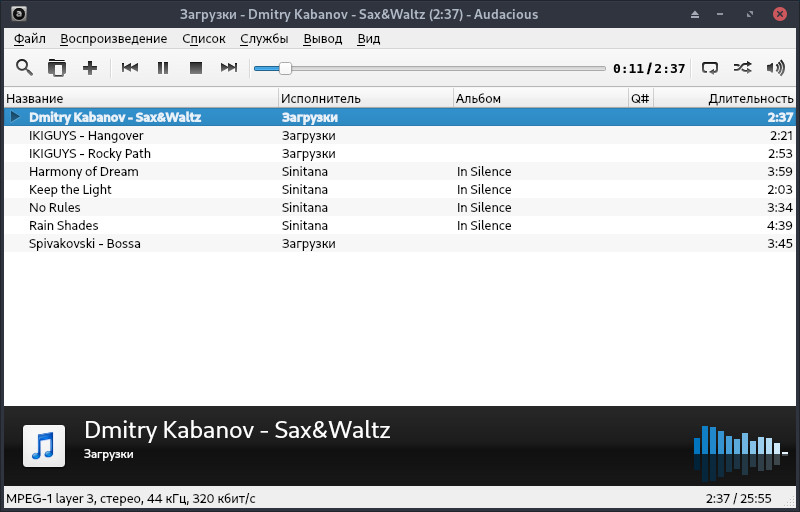Click the MPEG-1 layer 3 status text
This screenshot has width=800, height=512.
pos(131,498)
